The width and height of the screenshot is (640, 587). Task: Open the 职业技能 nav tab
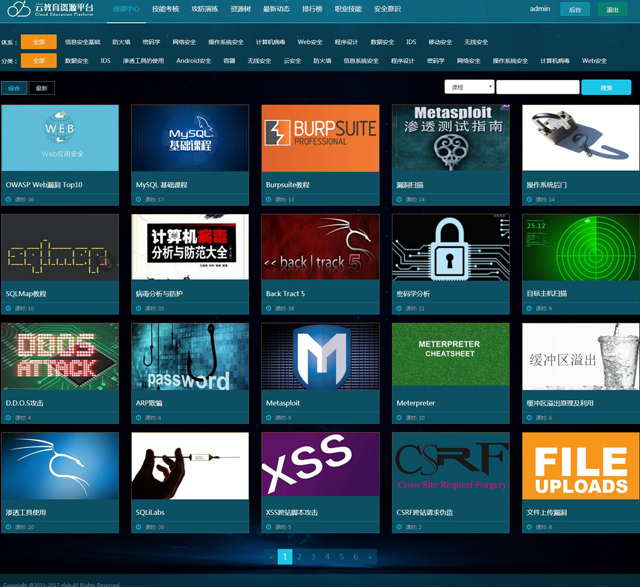[x=348, y=9]
